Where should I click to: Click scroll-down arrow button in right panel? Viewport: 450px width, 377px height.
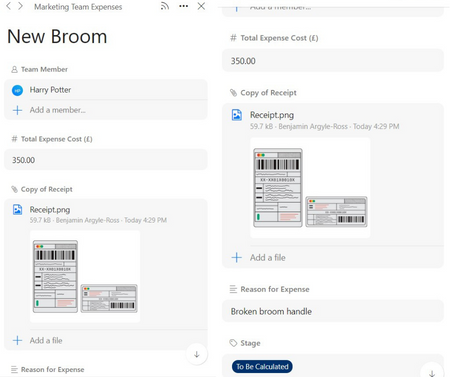click(x=432, y=373)
